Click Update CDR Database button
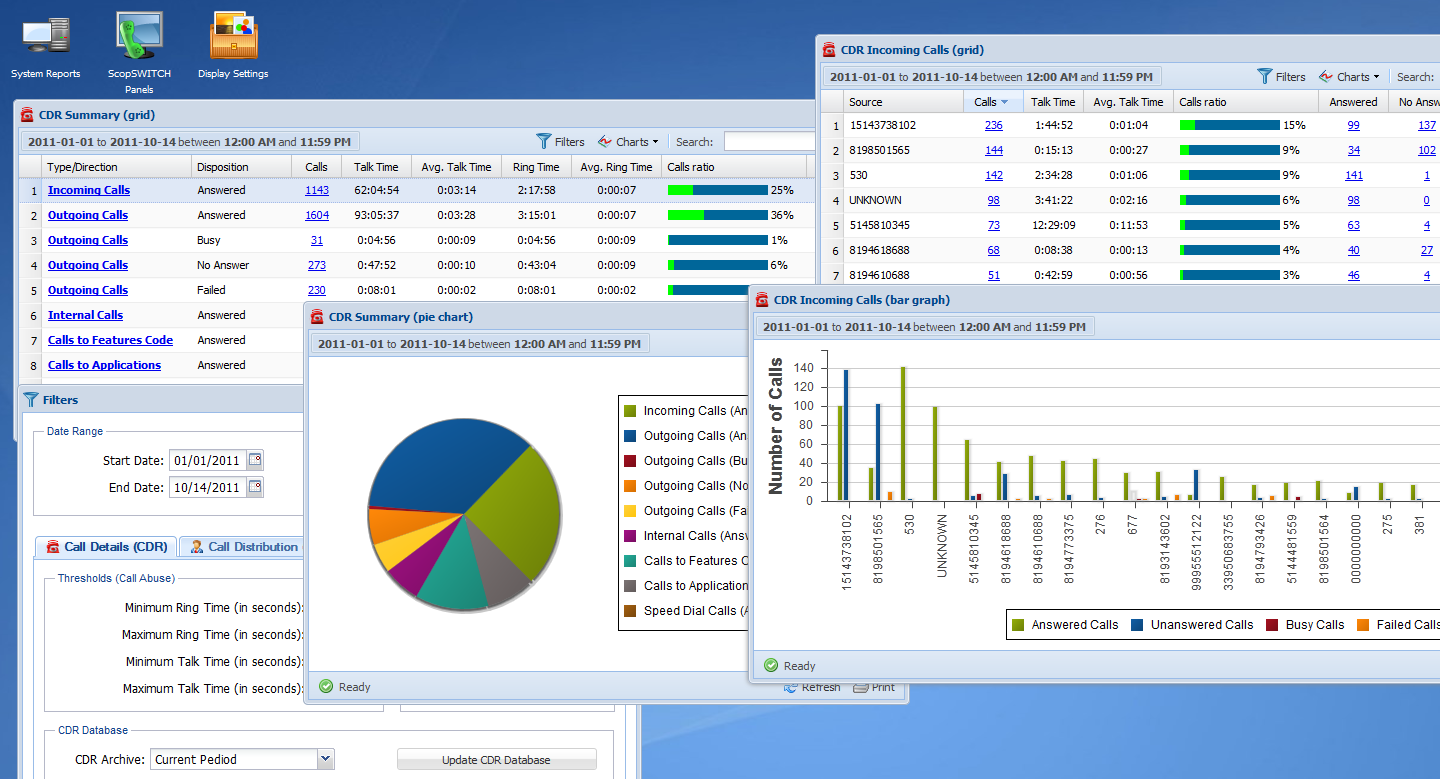This screenshot has height=779, width=1440. coord(496,760)
